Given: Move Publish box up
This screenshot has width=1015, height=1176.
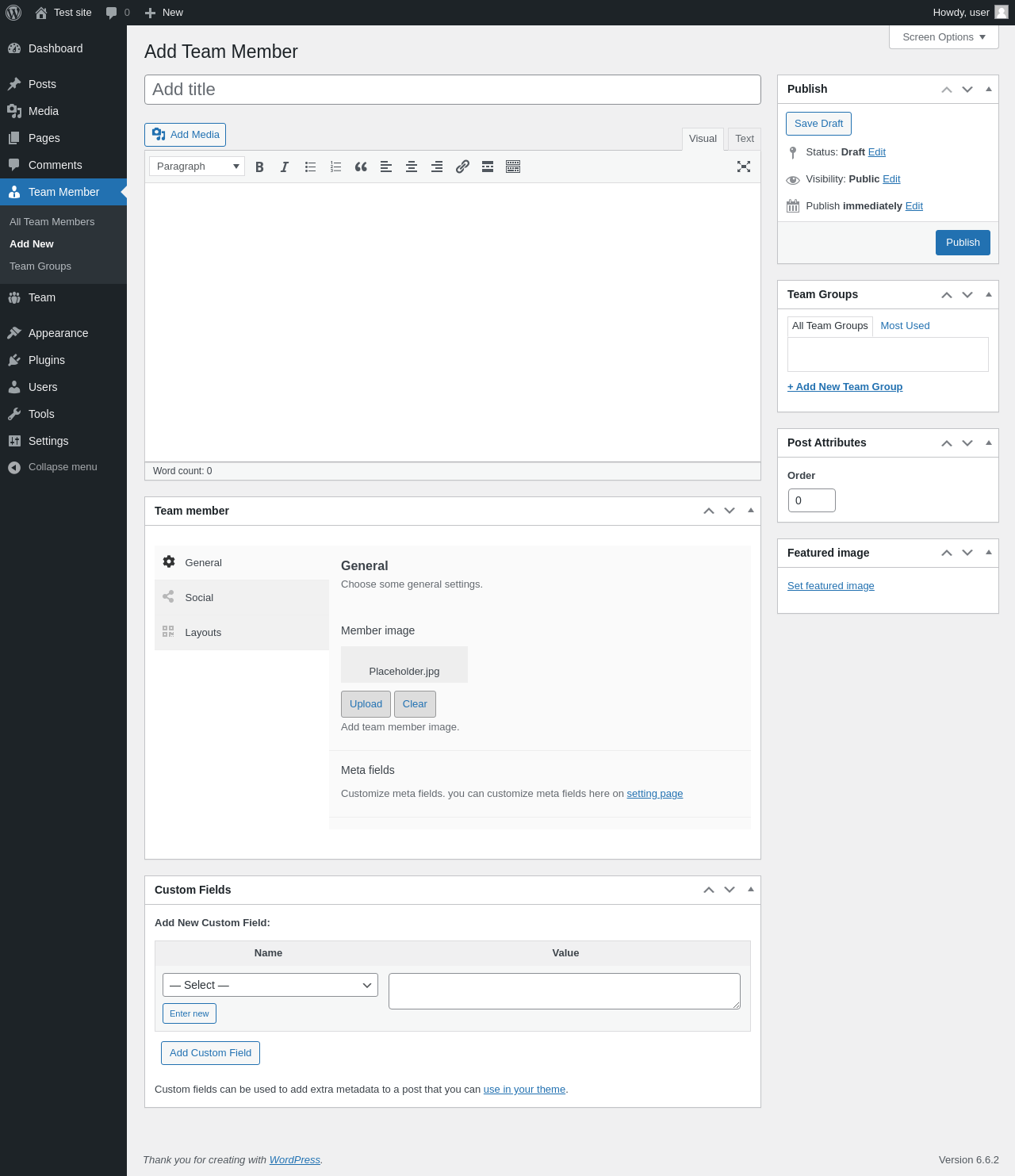Looking at the screenshot, I should point(947,90).
